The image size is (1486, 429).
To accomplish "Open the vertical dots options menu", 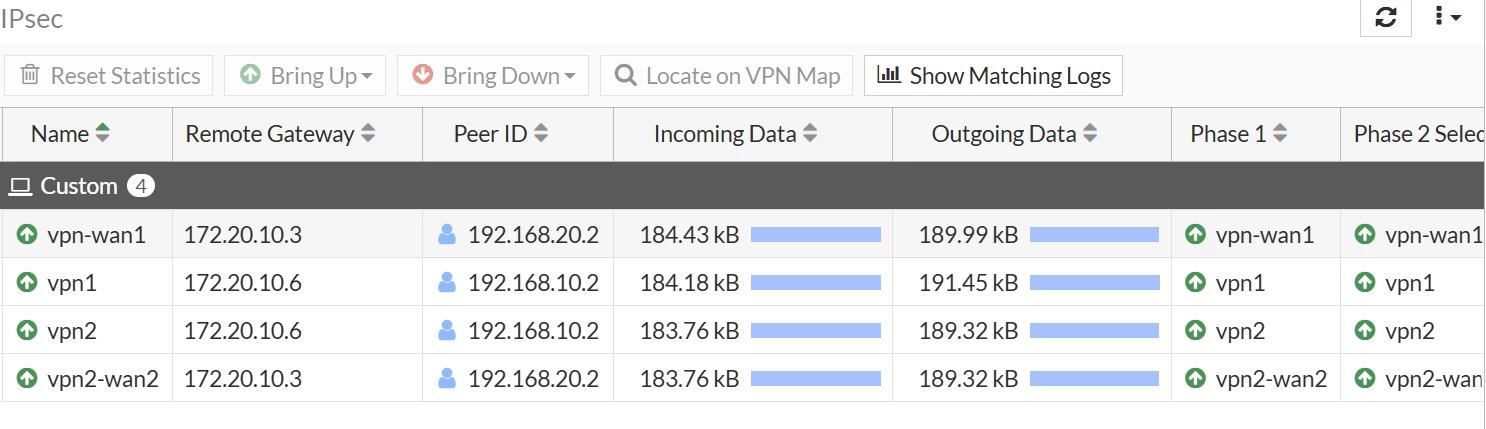I will tap(1447, 17).
